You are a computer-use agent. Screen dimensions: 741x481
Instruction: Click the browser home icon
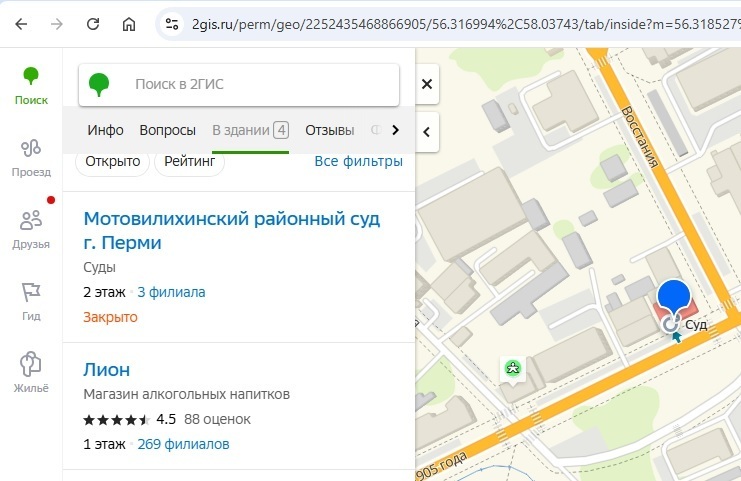pyautogui.click(x=129, y=24)
